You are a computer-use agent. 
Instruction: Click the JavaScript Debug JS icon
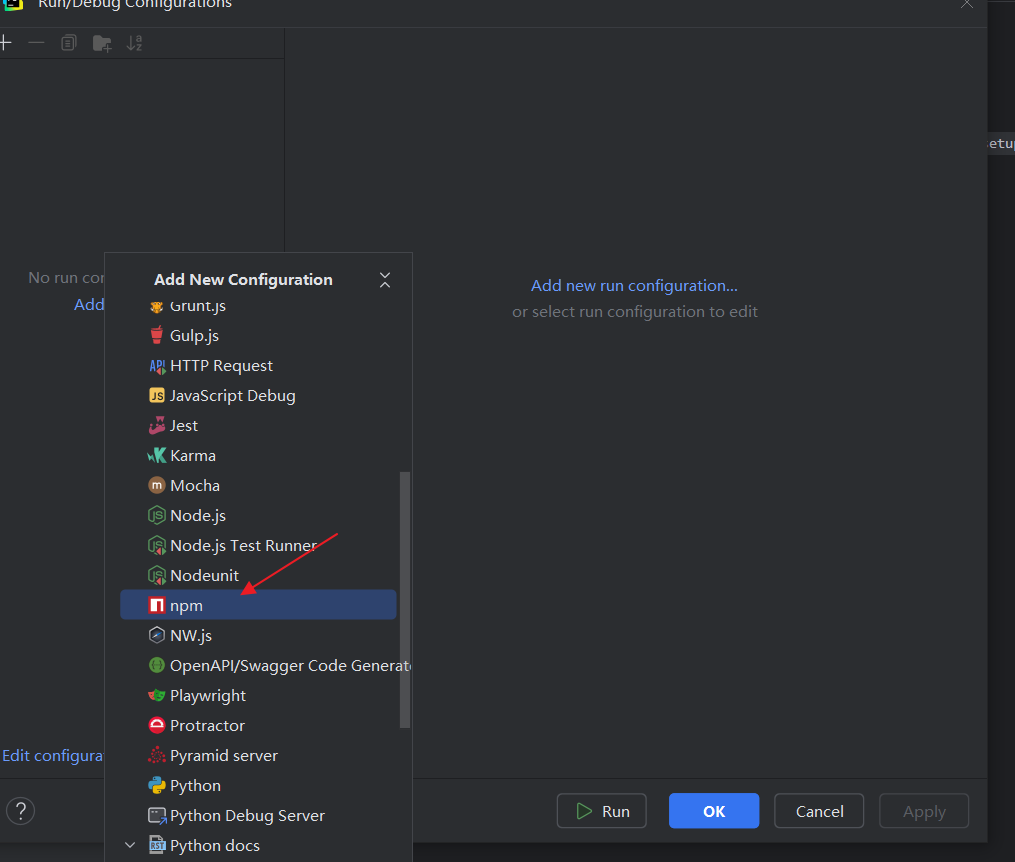157,395
